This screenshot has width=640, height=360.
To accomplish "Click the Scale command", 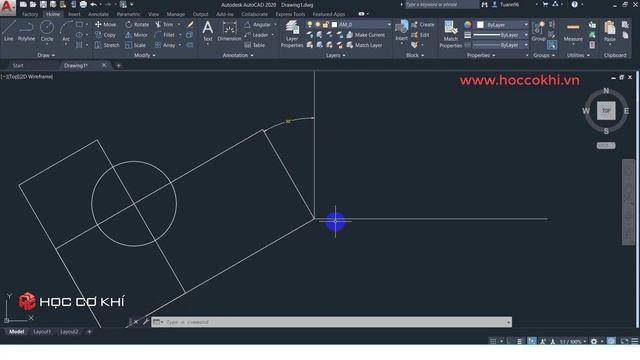I will point(136,45).
